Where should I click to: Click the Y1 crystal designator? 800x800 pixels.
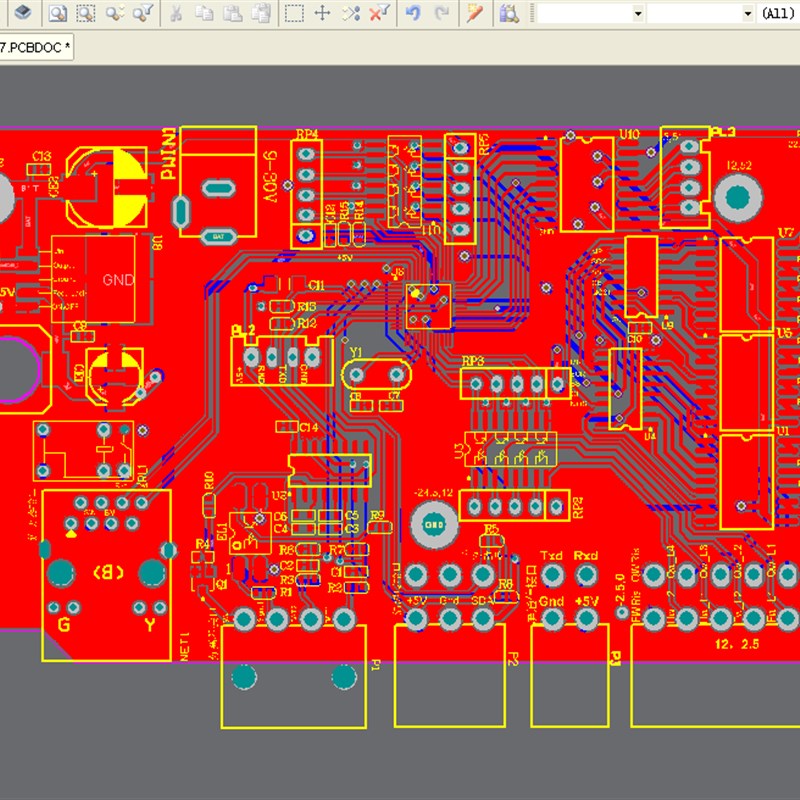coord(356,352)
